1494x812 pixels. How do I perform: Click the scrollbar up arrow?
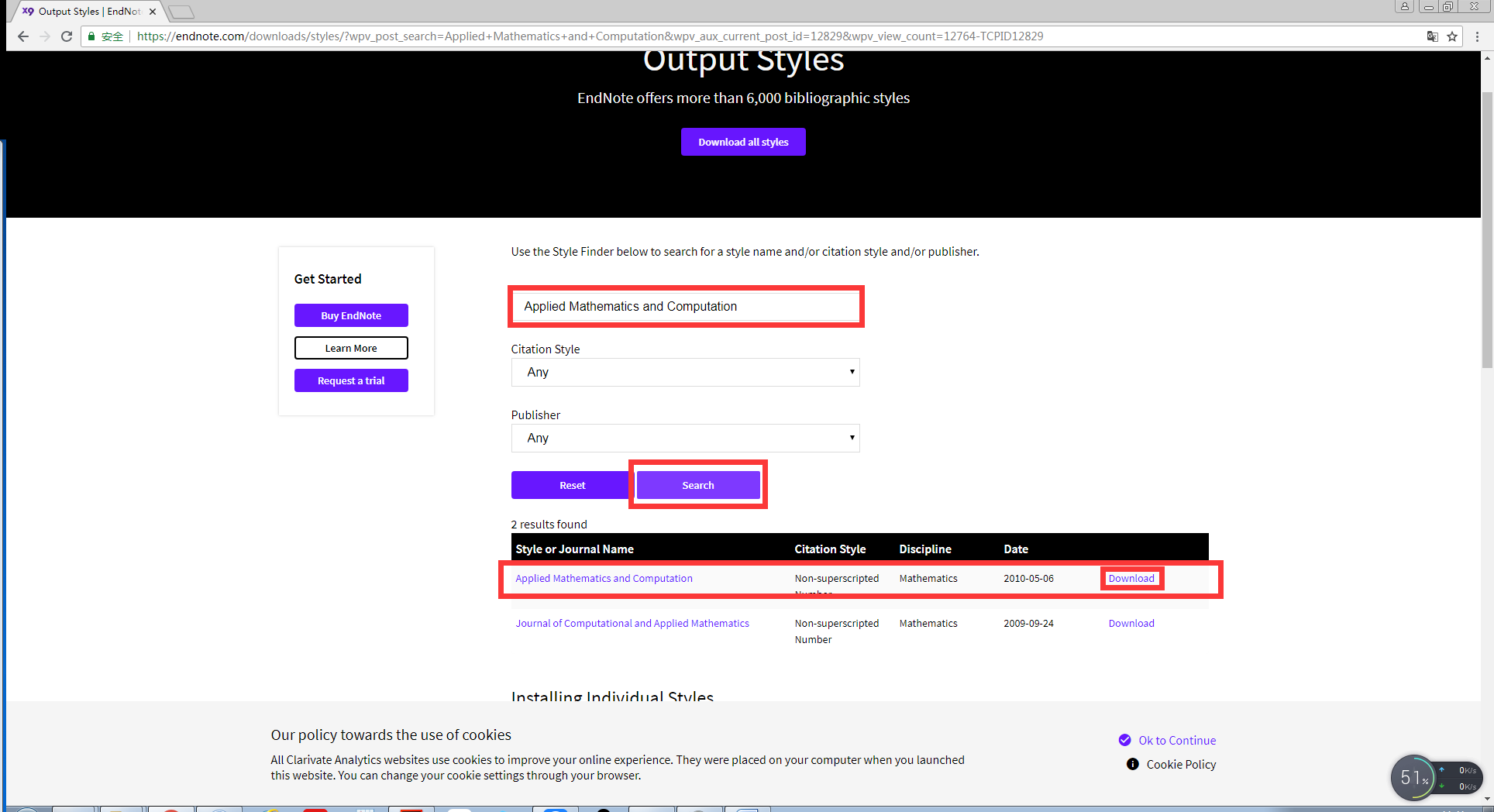(1487, 57)
